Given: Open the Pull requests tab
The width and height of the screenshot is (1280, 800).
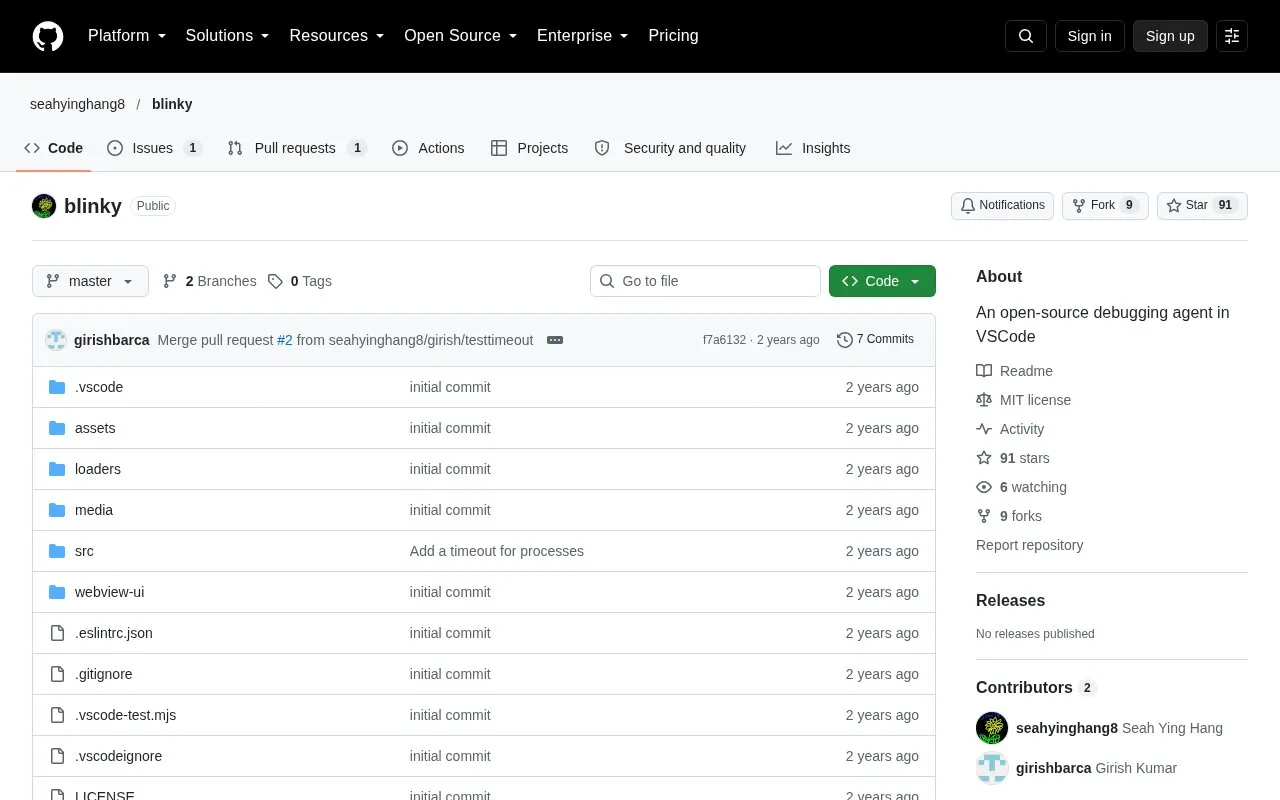Looking at the screenshot, I should [x=297, y=148].
